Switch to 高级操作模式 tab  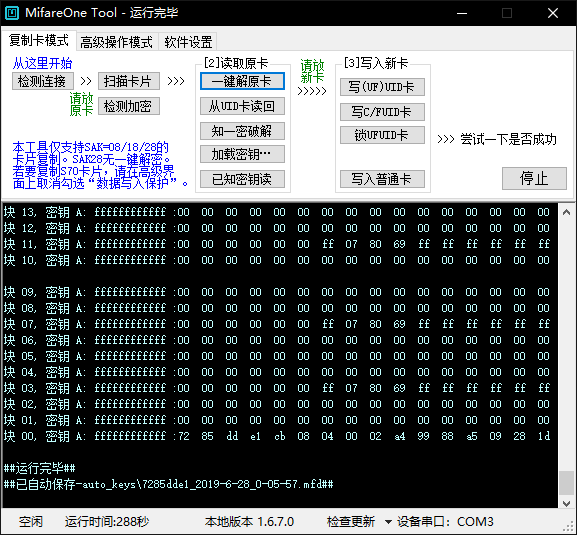116,42
